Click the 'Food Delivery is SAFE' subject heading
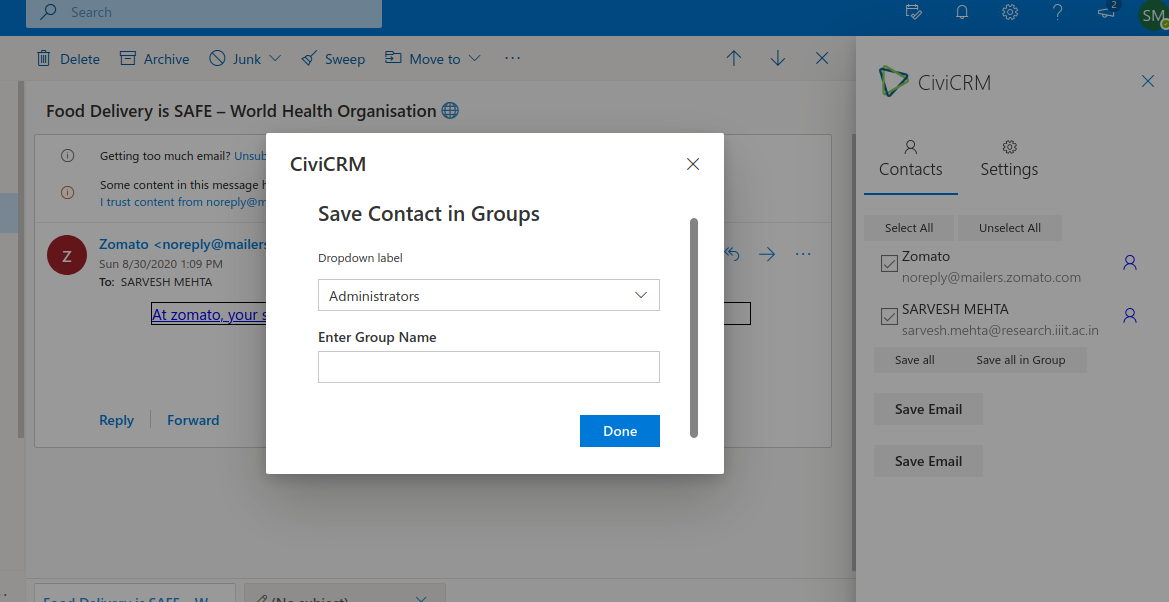 point(241,111)
